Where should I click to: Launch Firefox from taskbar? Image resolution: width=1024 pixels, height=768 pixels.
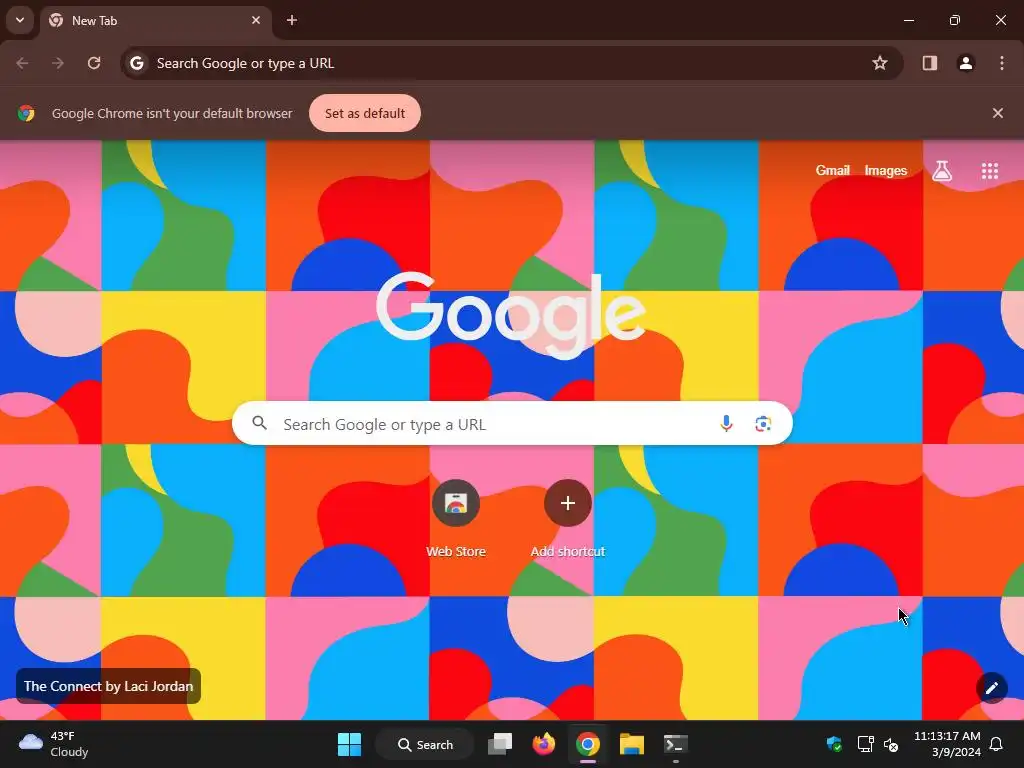pos(543,744)
